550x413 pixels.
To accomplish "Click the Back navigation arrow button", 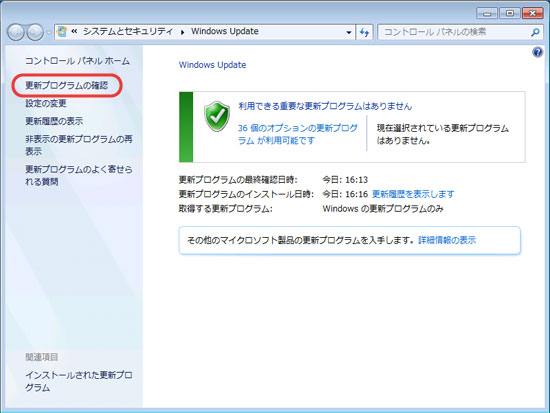I will pos(15,32).
